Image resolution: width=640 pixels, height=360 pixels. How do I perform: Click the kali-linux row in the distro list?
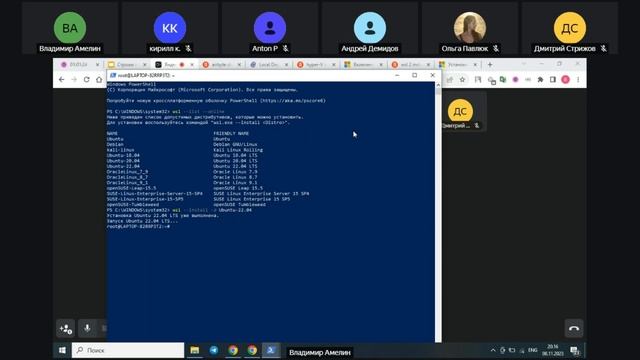[x=120, y=150]
